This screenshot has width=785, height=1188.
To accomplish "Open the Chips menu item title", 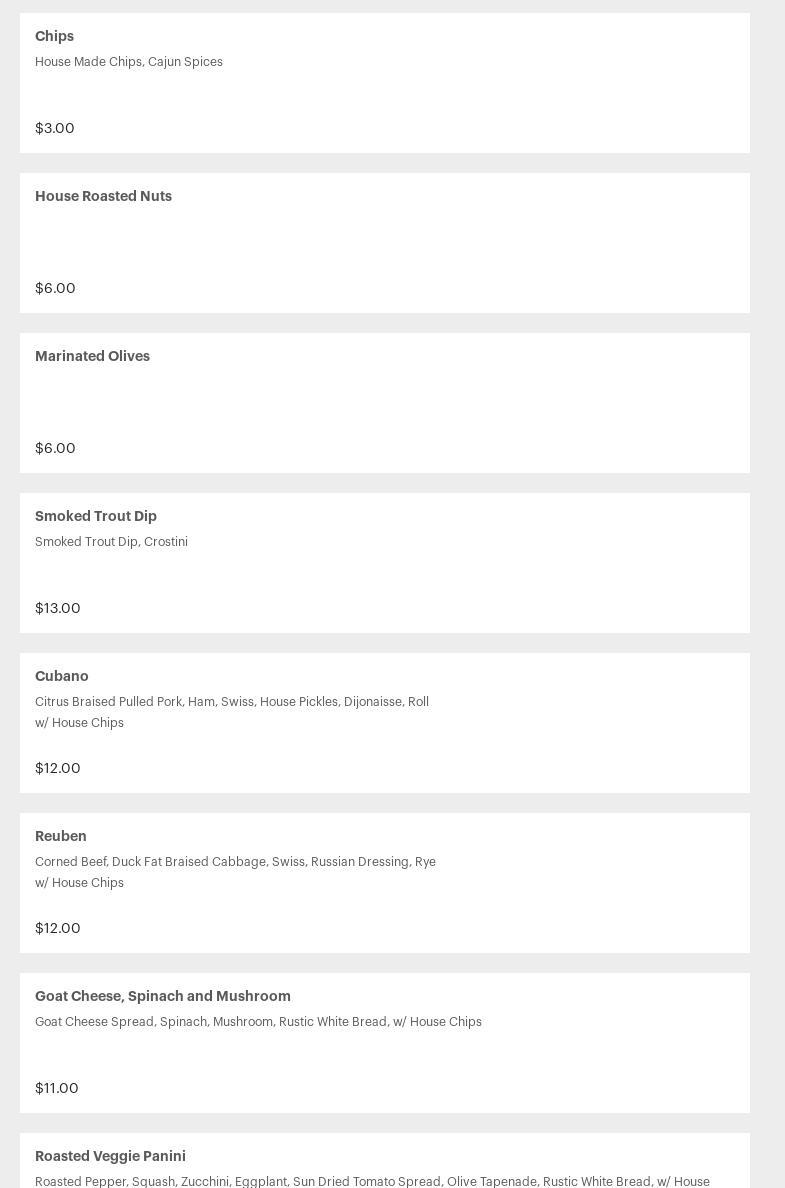I will coord(54,36).
